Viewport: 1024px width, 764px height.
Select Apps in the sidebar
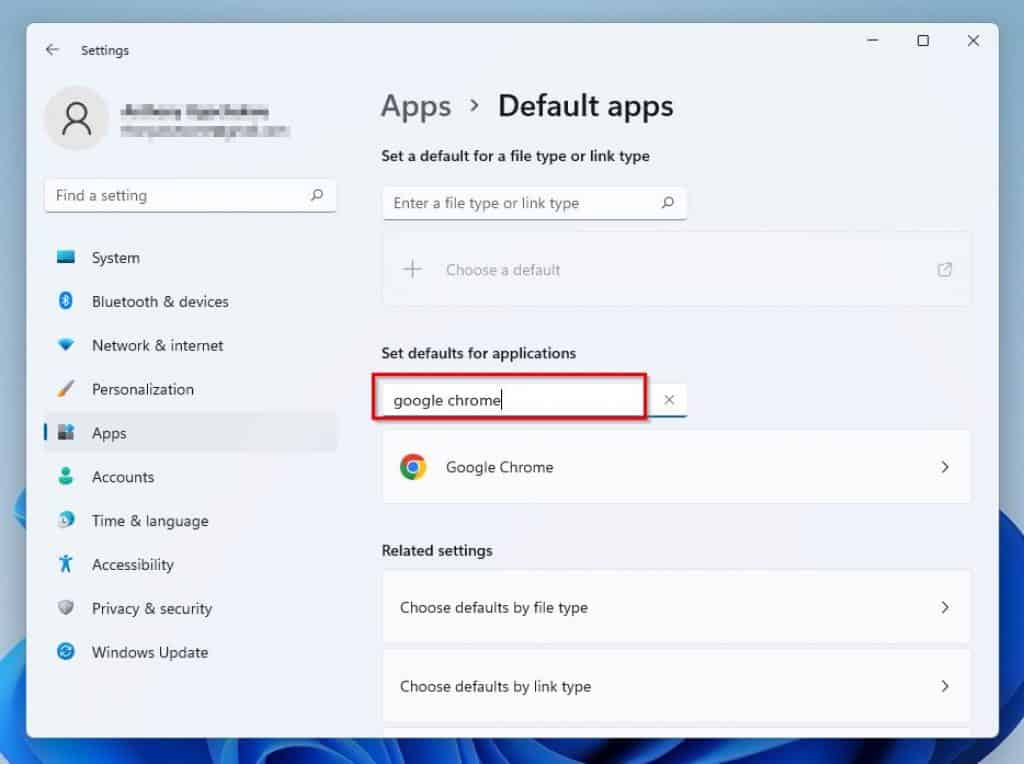pos(191,432)
